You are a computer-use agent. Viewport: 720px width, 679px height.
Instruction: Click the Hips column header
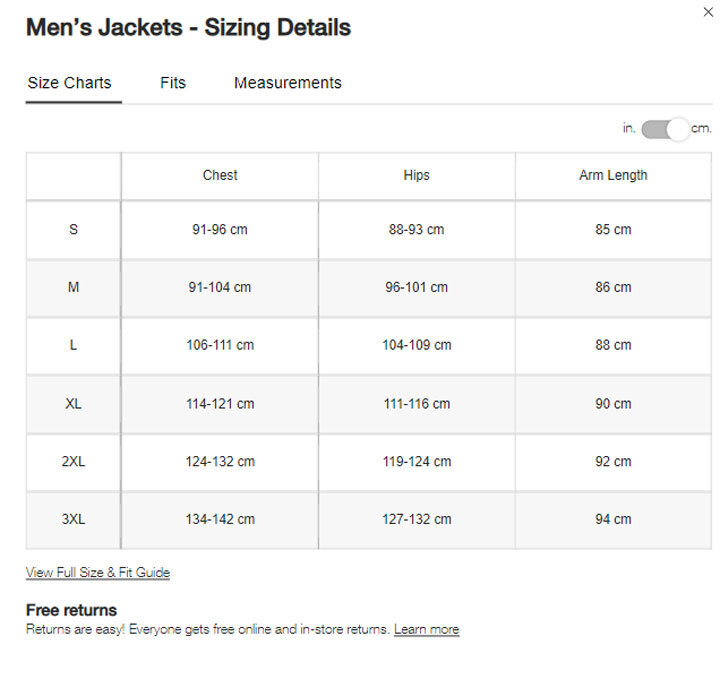tap(417, 176)
